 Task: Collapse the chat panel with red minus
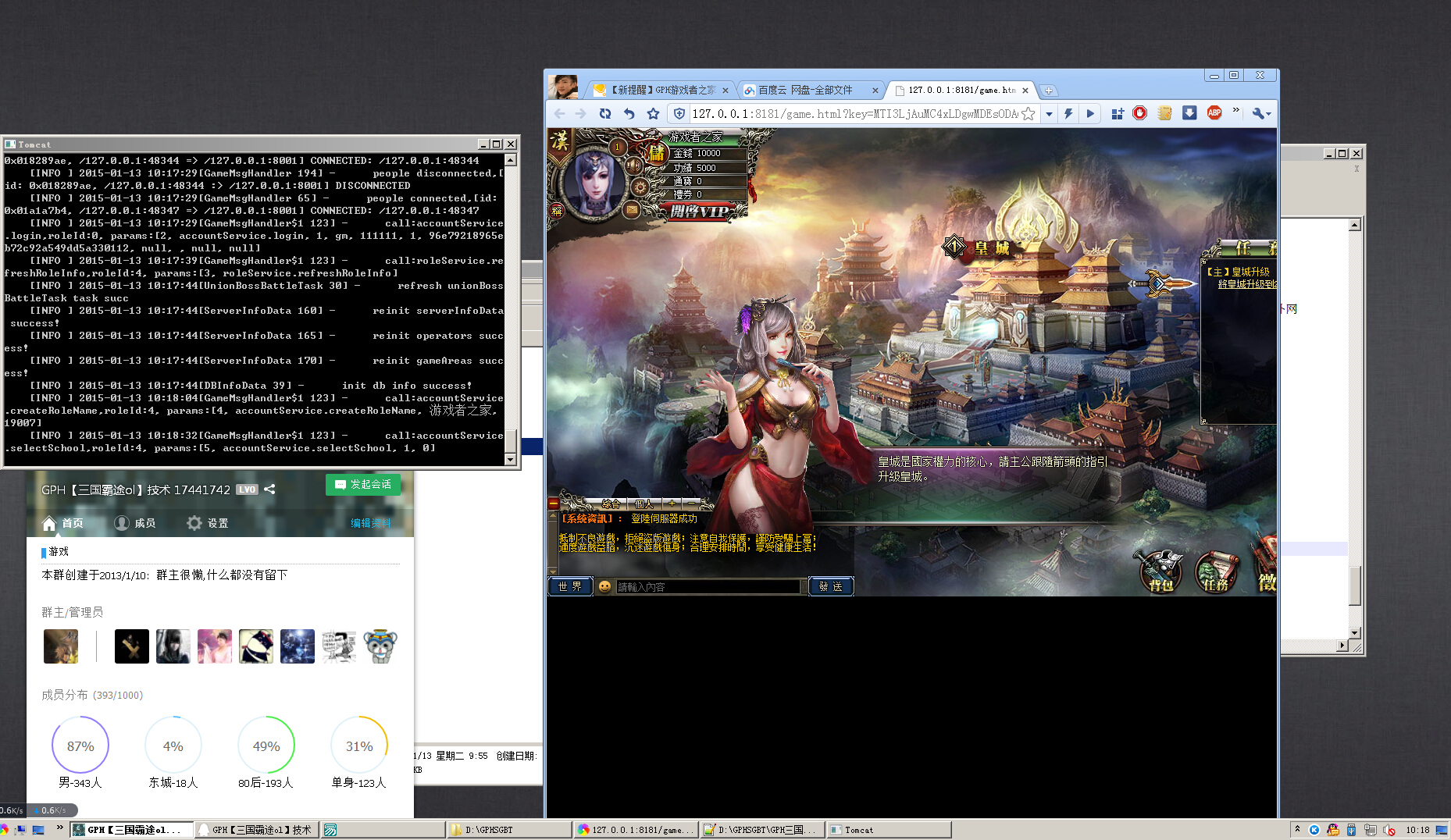point(553,504)
